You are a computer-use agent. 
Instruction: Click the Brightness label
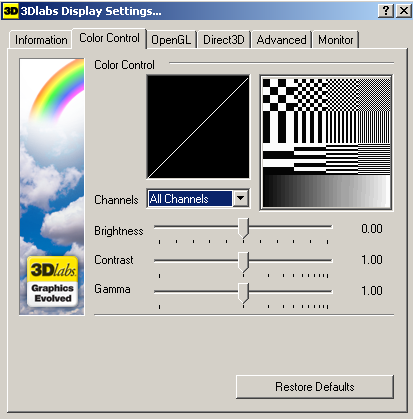(119, 231)
